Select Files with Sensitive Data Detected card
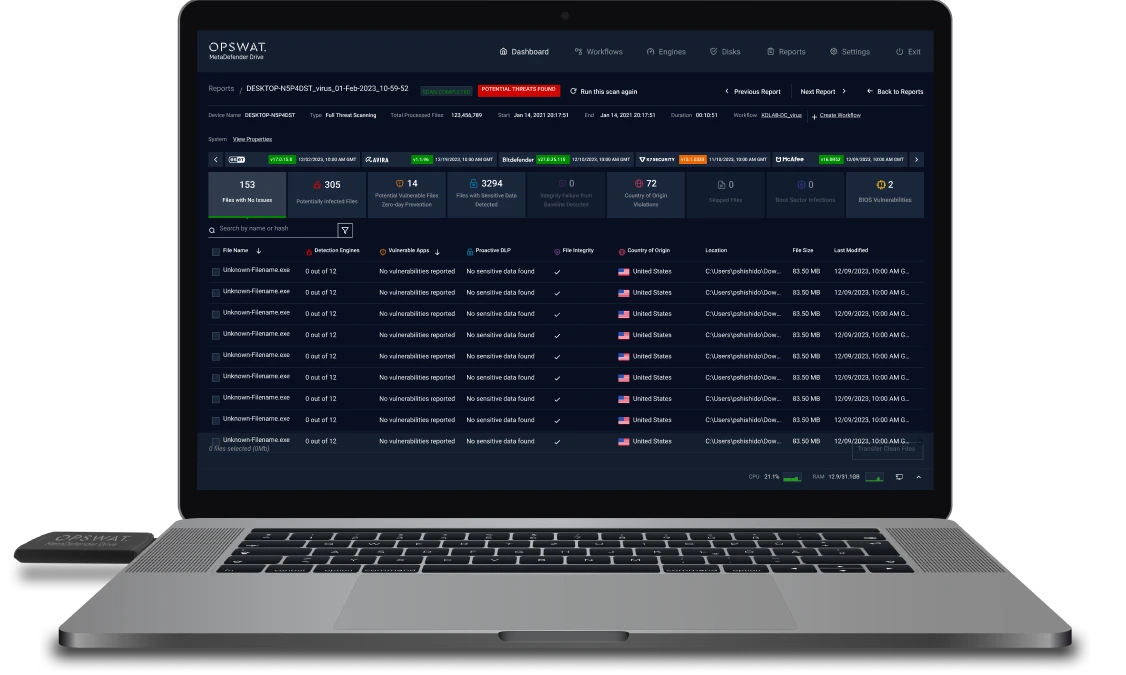 pyautogui.click(x=486, y=194)
